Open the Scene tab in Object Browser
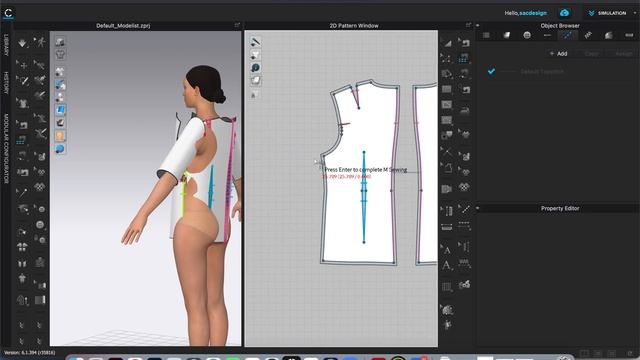The width and height of the screenshot is (640, 360). tap(486, 36)
